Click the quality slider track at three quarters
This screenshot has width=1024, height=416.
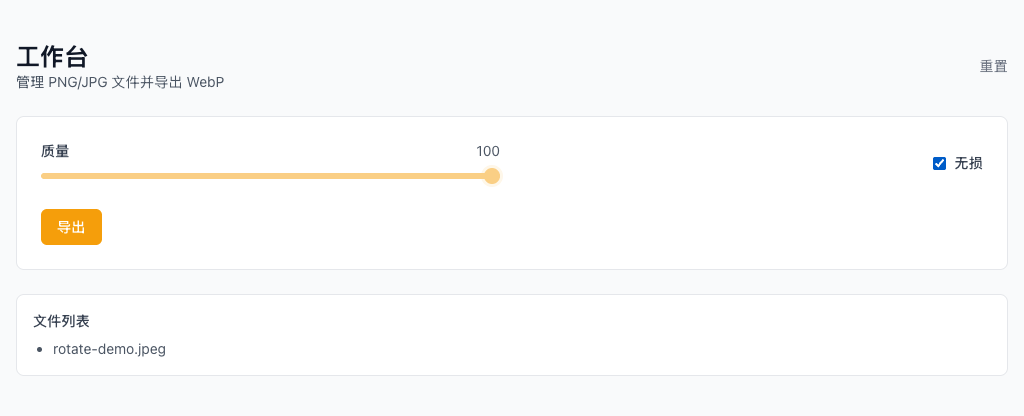[380, 176]
